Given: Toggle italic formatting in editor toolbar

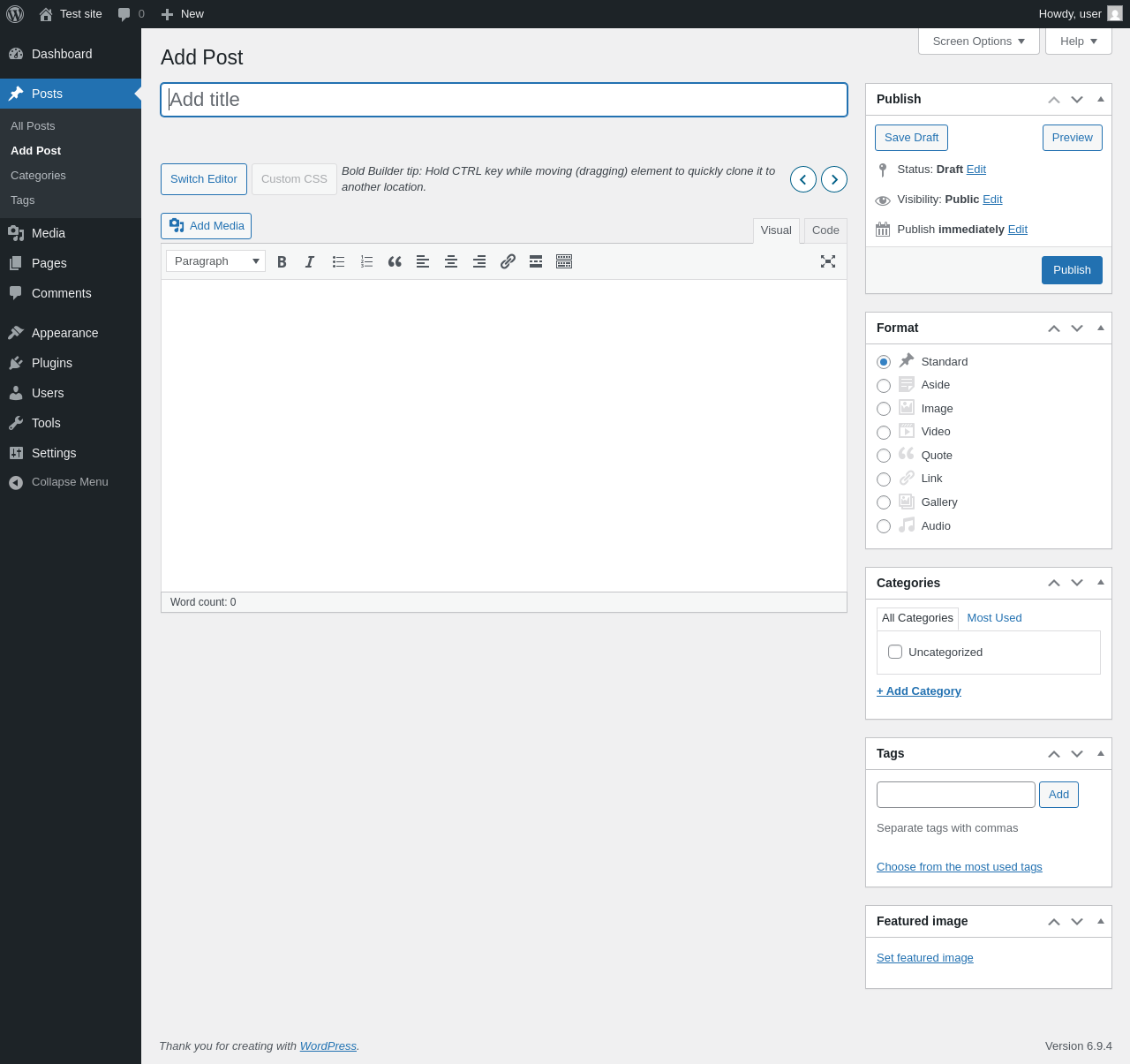Looking at the screenshot, I should click(310, 261).
